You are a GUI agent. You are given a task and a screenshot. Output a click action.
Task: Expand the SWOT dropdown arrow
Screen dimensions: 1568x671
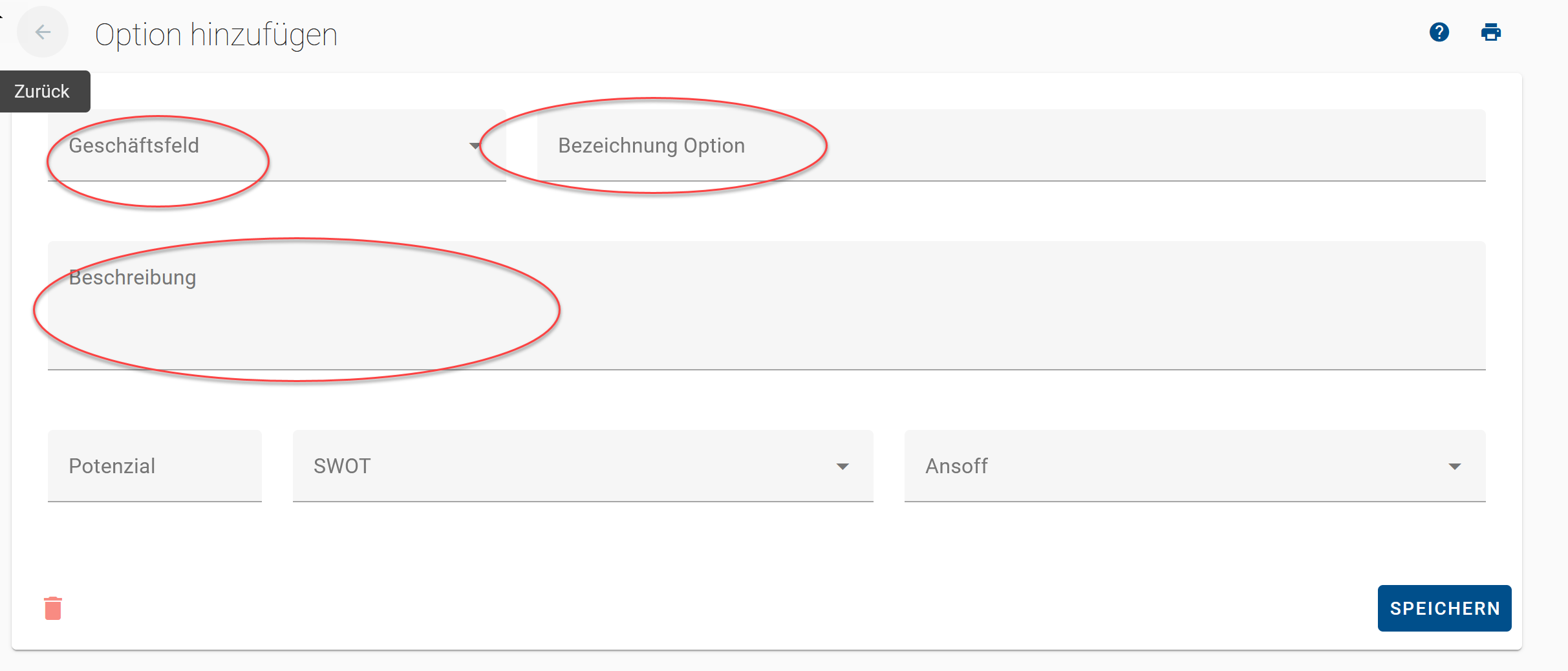(x=843, y=467)
